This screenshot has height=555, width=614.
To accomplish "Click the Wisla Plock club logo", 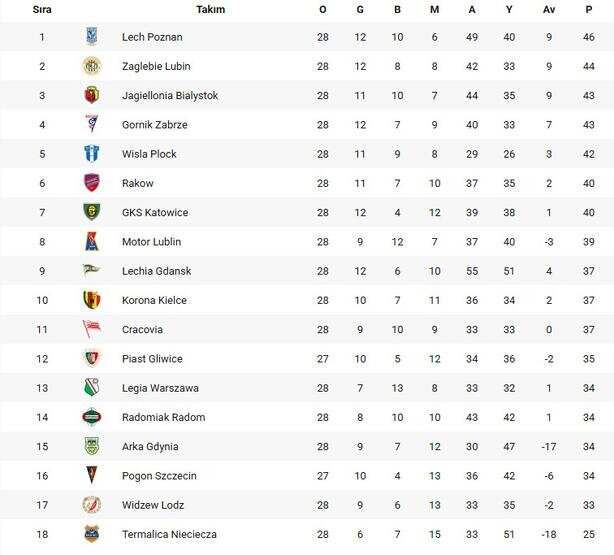I will (92, 154).
